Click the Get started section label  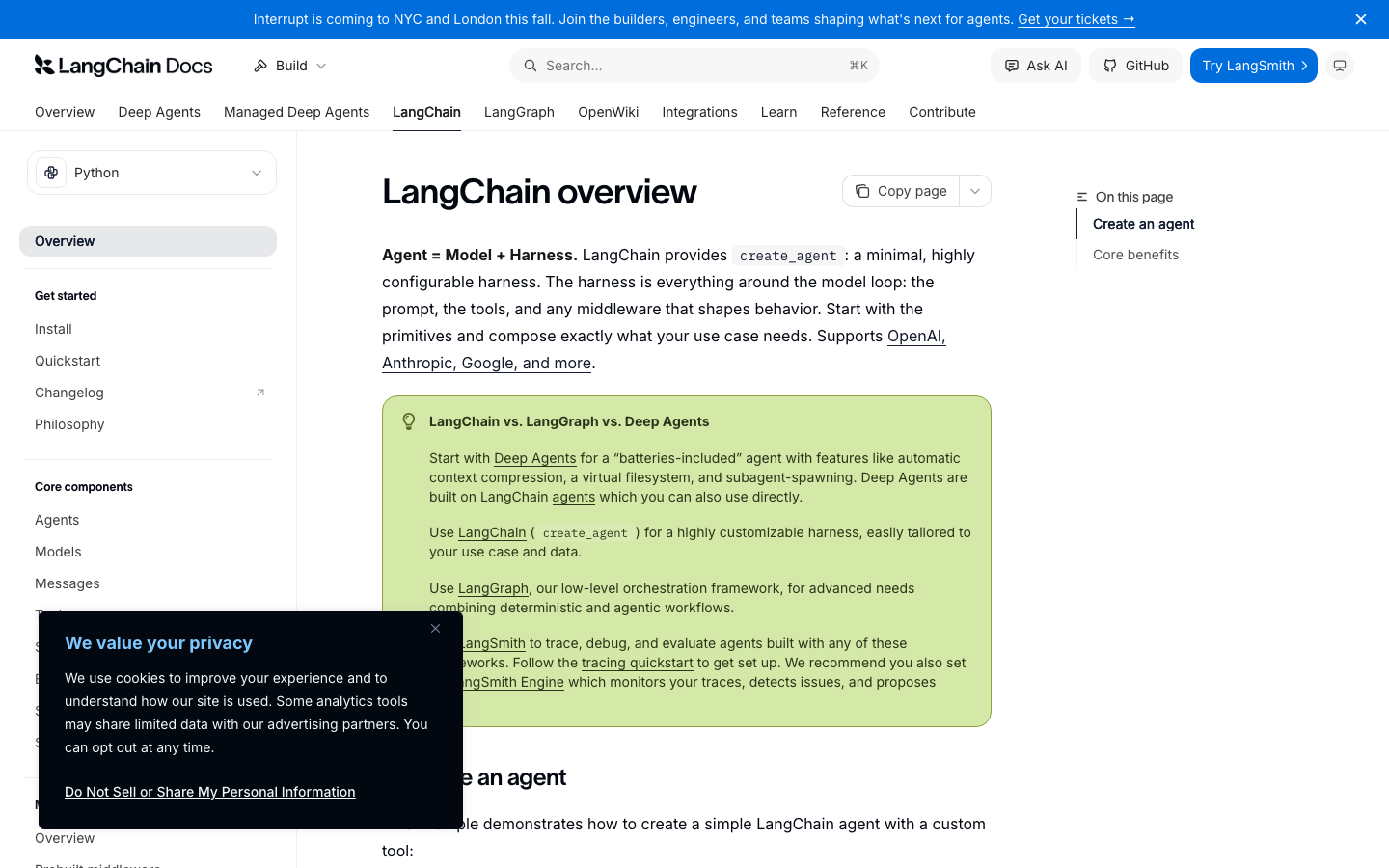coord(66,296)
